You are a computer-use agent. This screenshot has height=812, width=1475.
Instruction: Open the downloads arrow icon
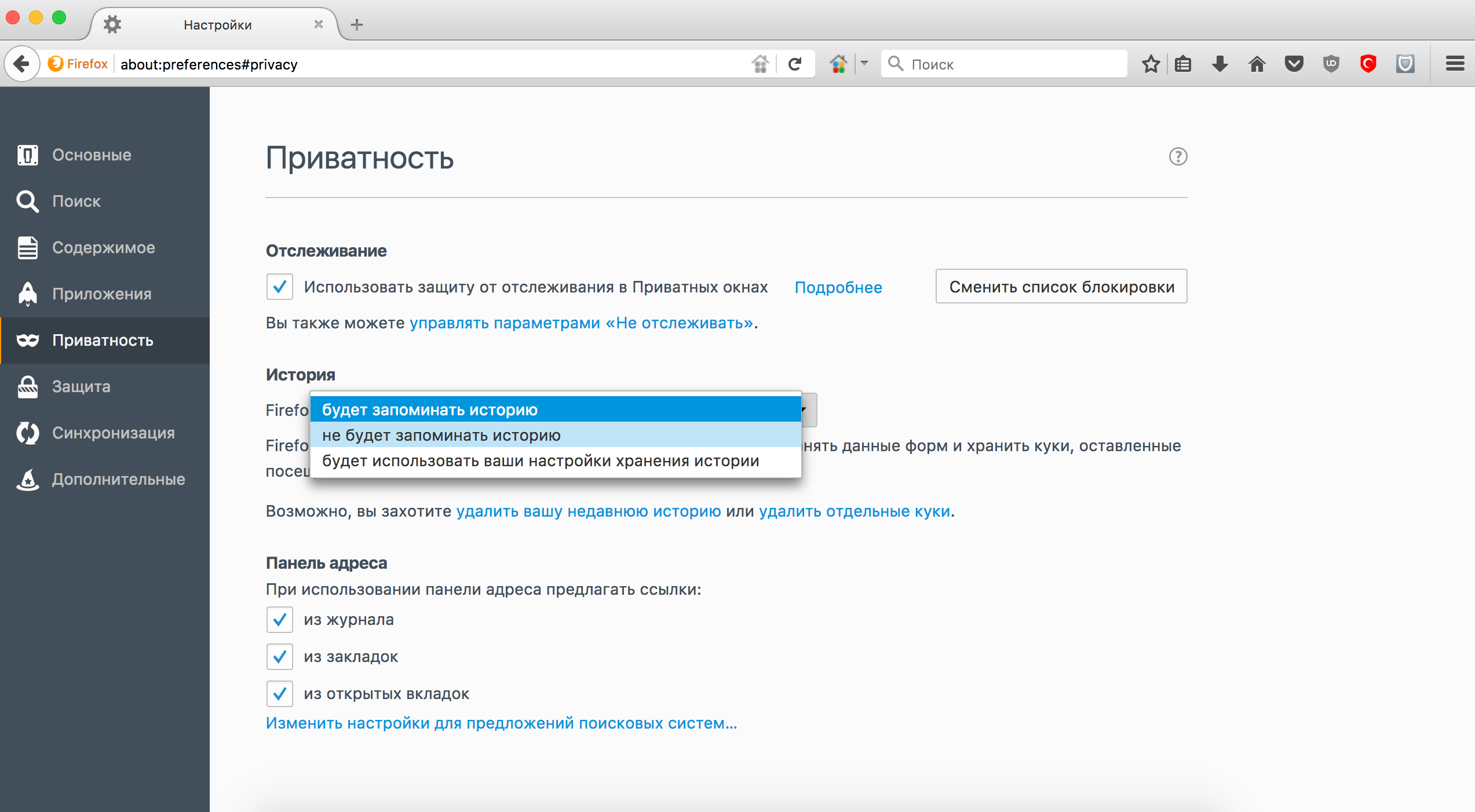pos(1220,64)
